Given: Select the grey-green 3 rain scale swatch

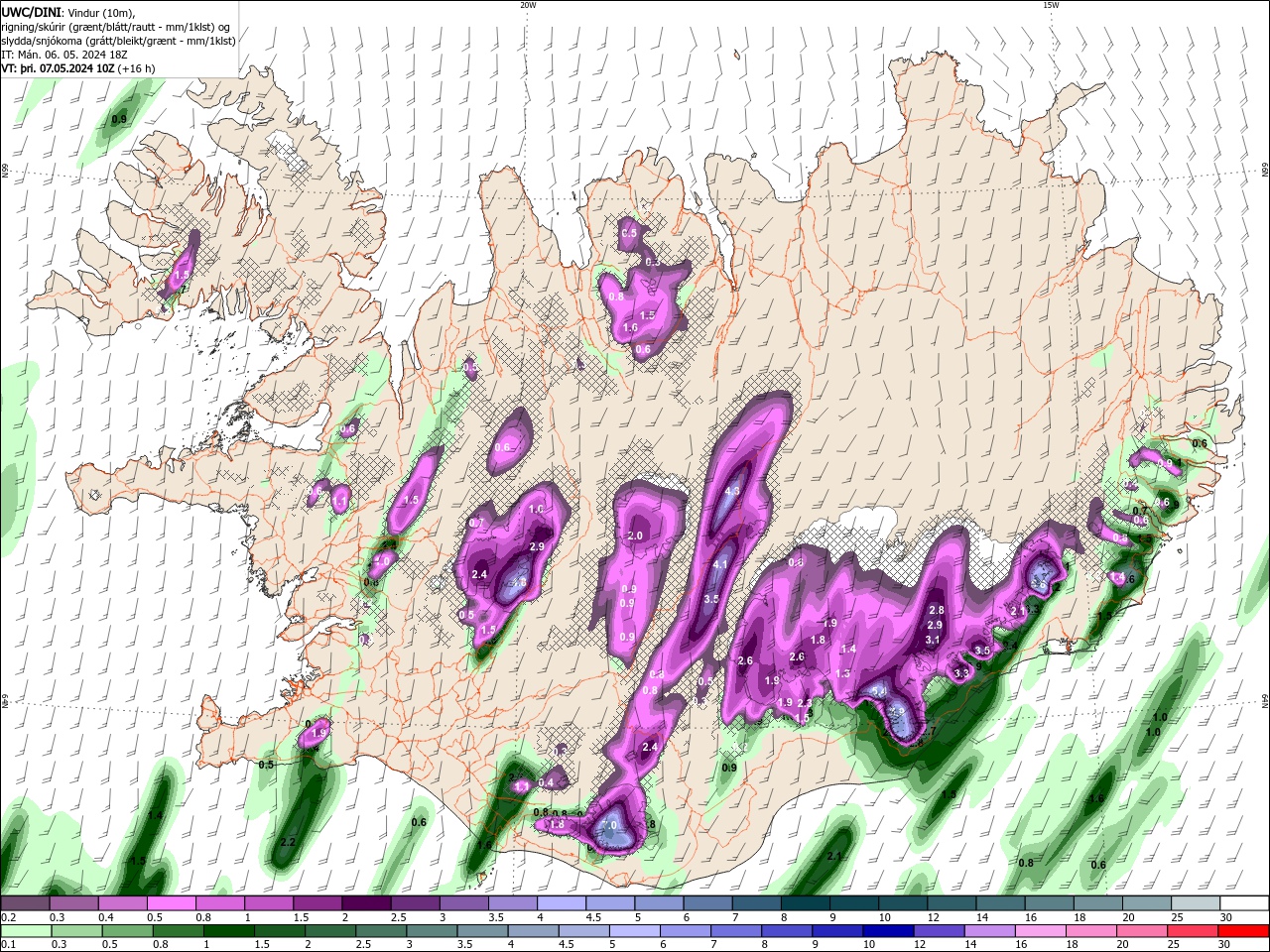Looking at the screenshot, I should (433, 931).
